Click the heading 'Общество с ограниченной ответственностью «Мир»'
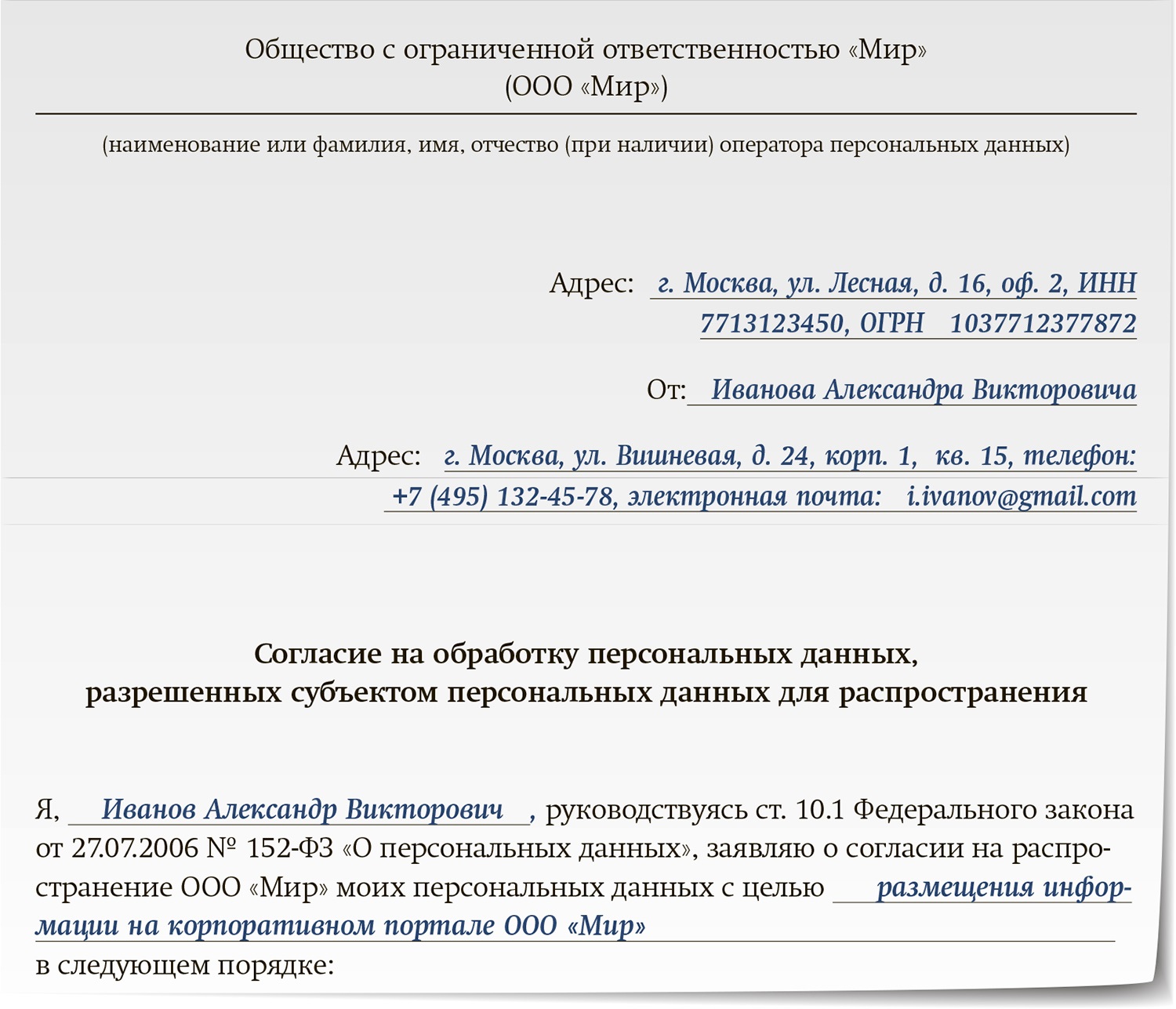The width and height of the screenshot is (1176, 1009). (x=586, y=49)
